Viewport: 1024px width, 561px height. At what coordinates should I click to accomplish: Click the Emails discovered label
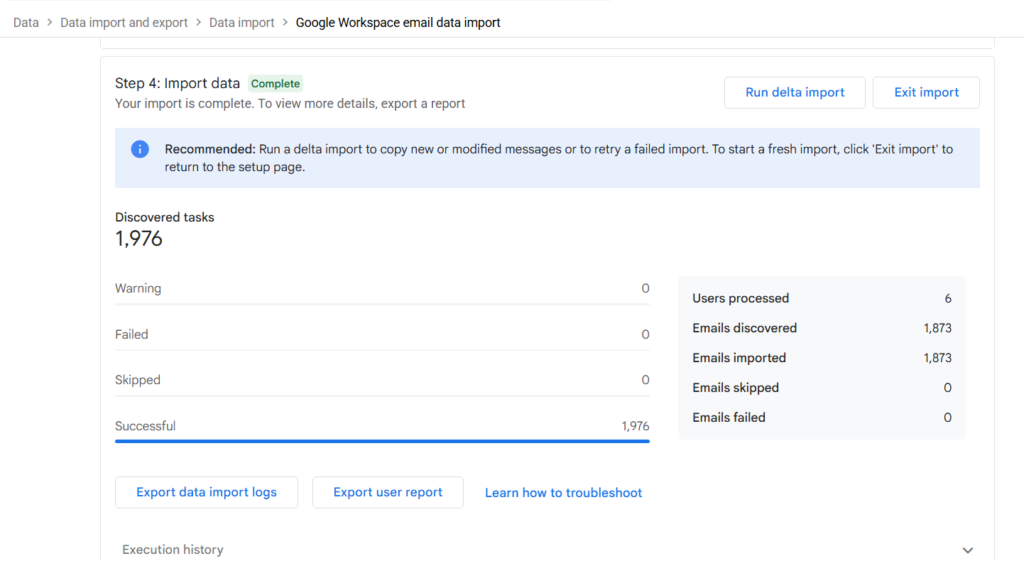(x=744, y=329)
